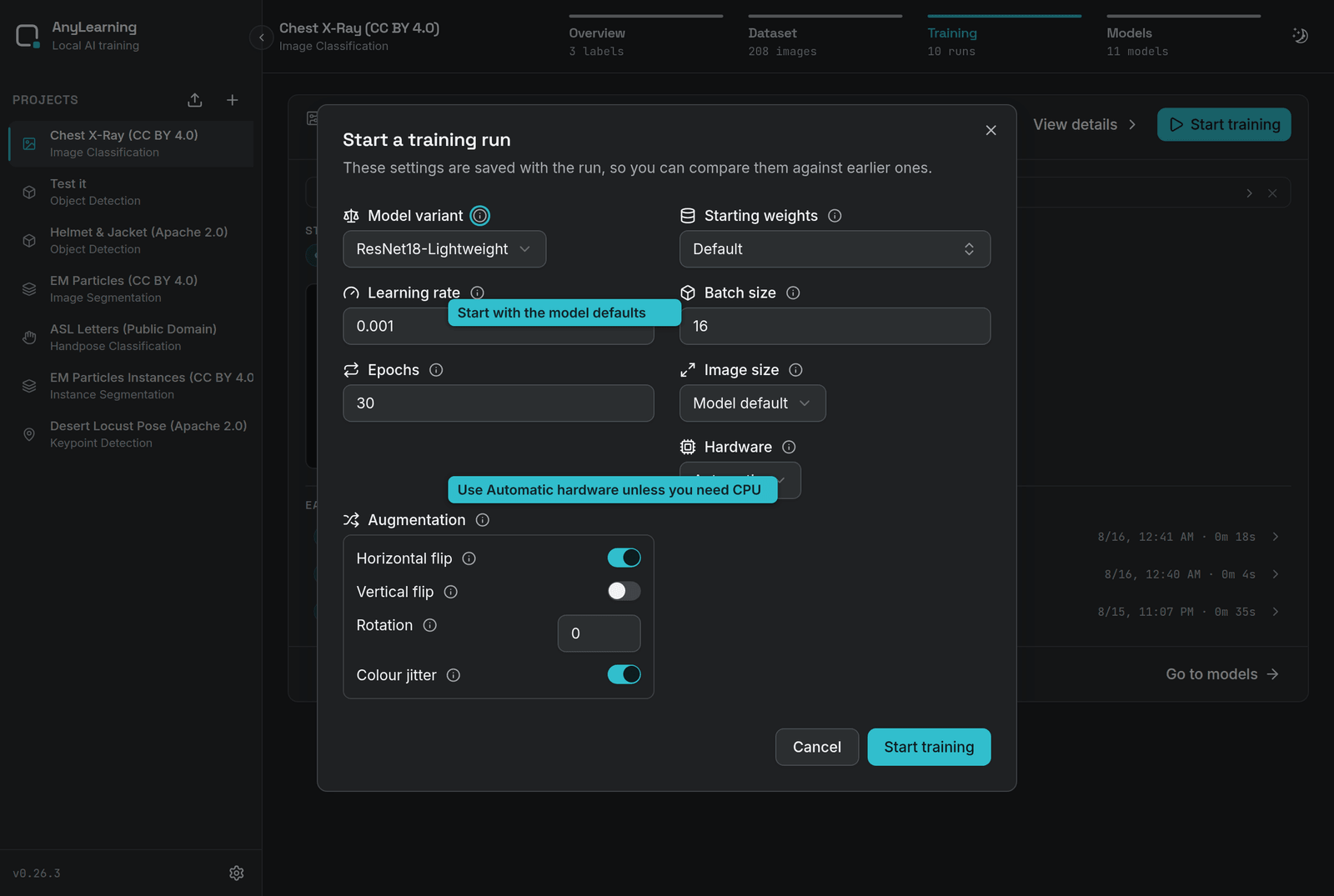1334x896 pixels.
Task: Collapse the sidebar with the chevron button
Action: click(x=261, y=38)
